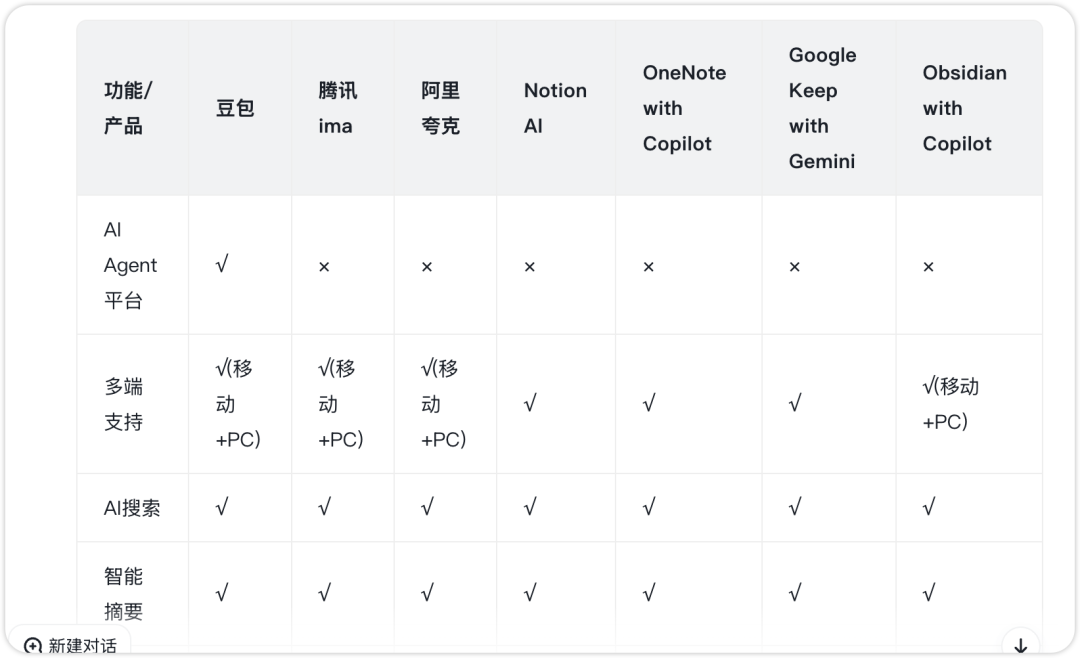Image resolution: width=1080 pixels, height=658 pixels.
Task: Select the 腾讯 ima column header
Action: coord(337,108)
